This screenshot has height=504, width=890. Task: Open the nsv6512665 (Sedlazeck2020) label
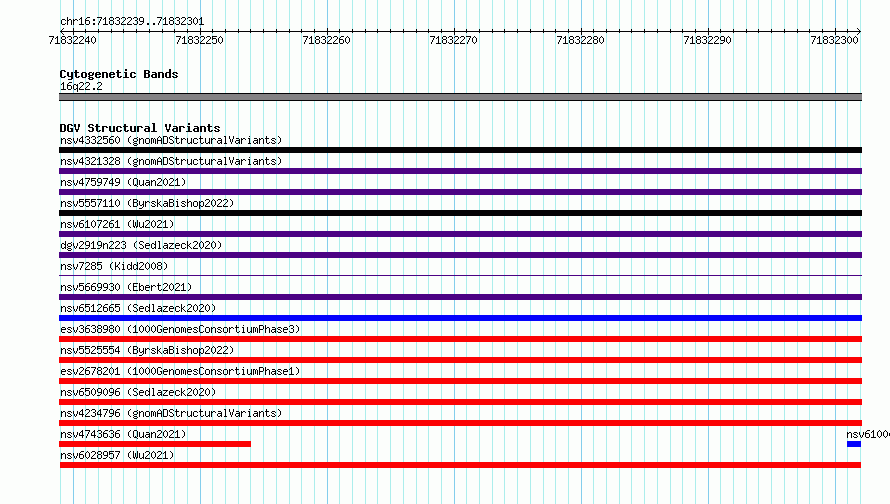pyautogui.click(x=138, y=308)
